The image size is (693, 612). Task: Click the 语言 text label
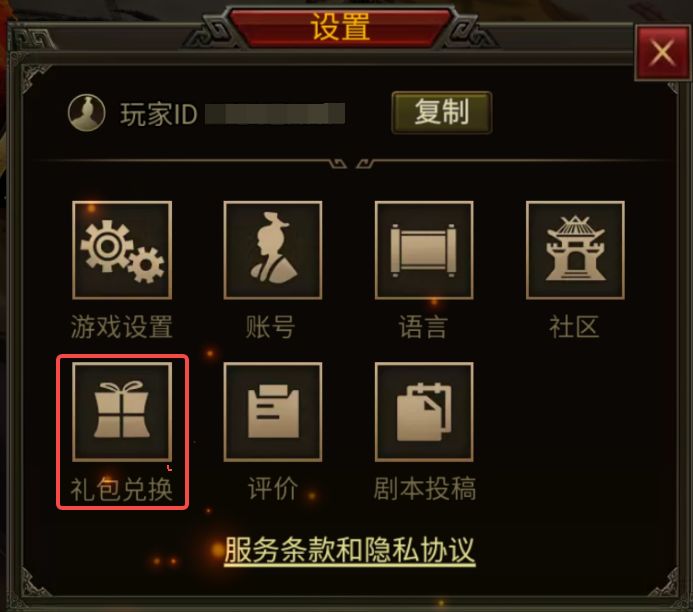423,327
